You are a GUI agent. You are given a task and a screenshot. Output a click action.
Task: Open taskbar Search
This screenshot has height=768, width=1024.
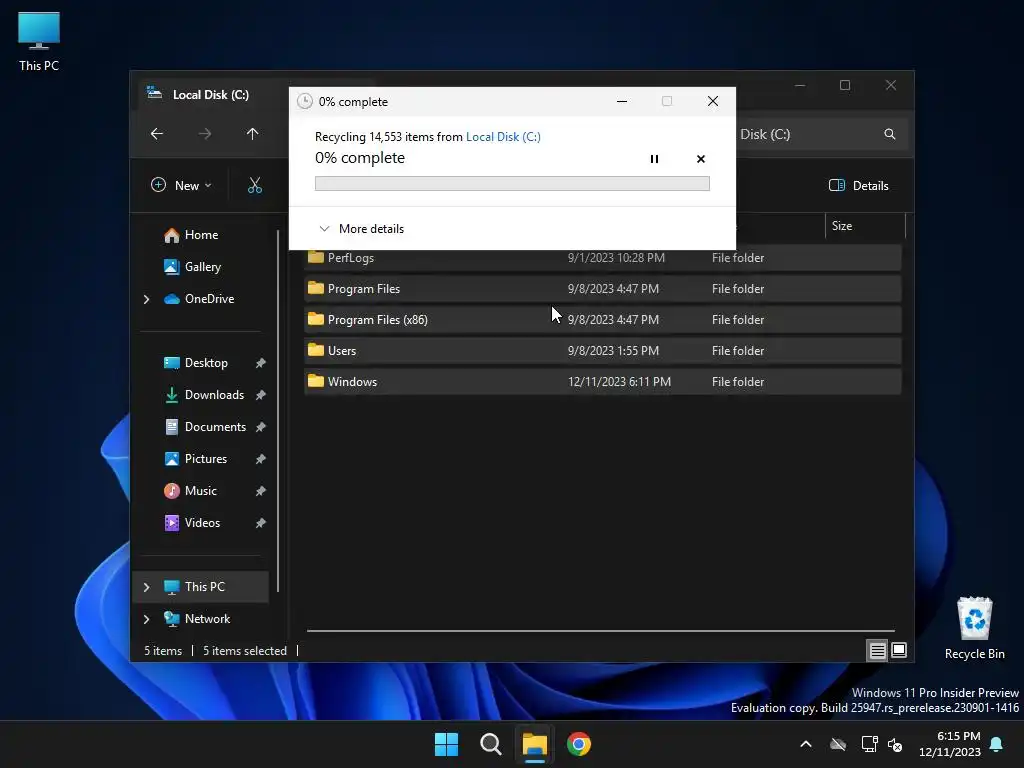point(490,744)
